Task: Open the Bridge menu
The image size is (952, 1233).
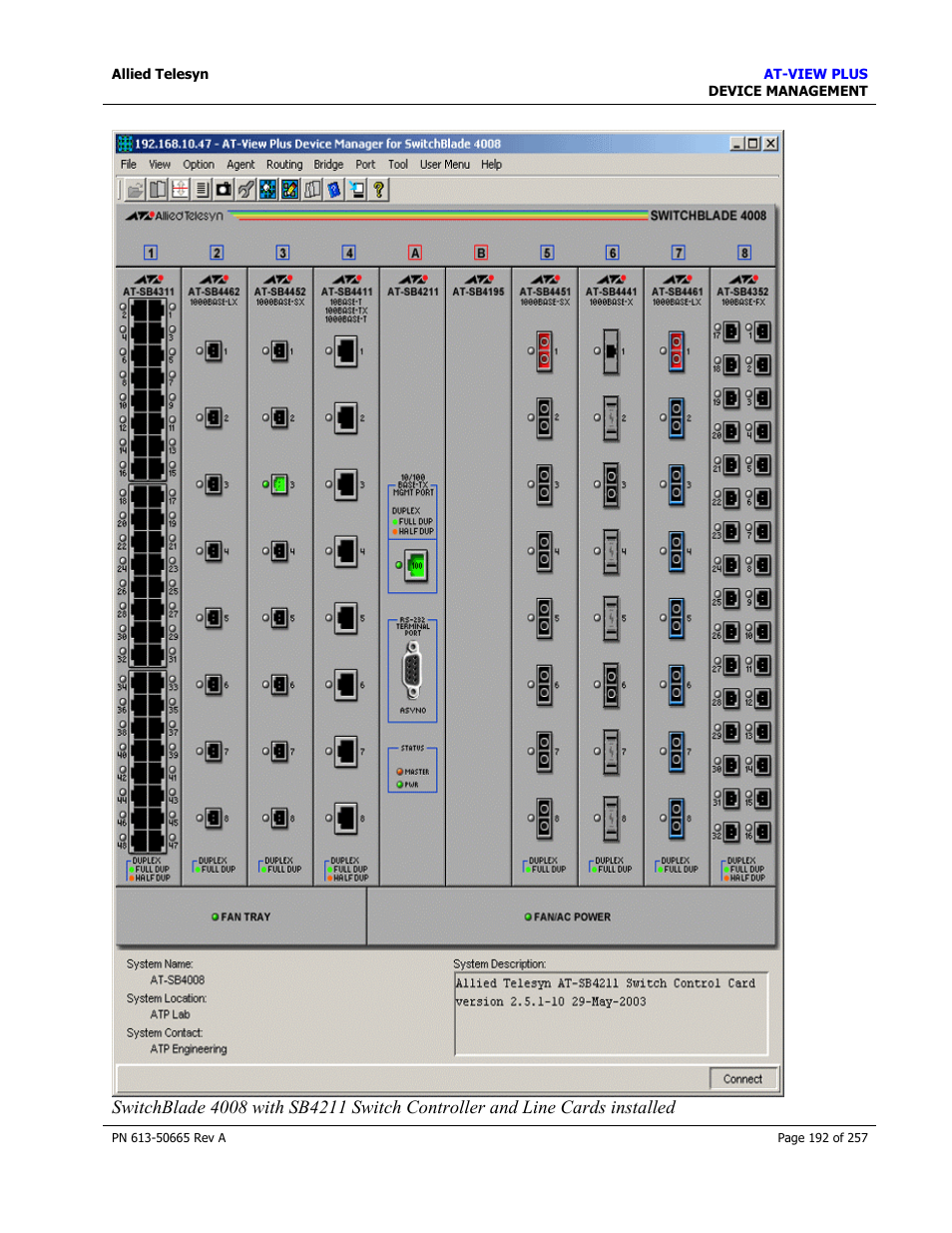Action: click(x=328, y=165)
